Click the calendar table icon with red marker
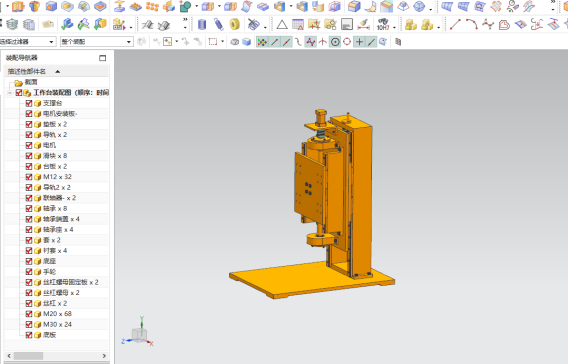Viewport: 568px width, 364px height. click(x=298, y=25)
